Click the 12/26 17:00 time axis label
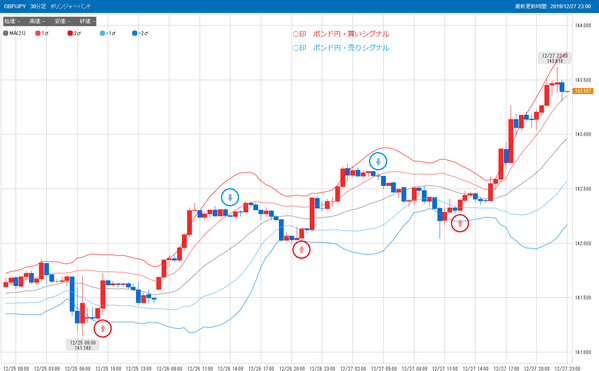 [x=261, y=368]
